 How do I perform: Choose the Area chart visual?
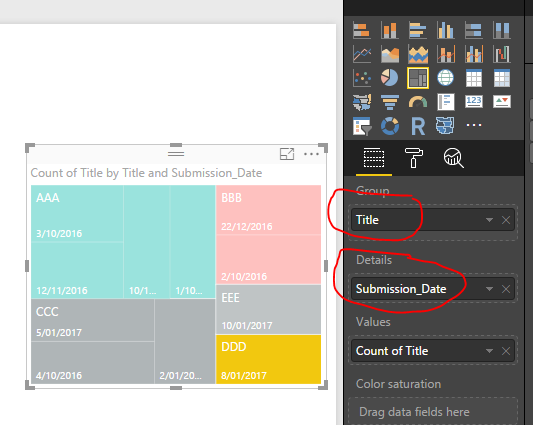(390, 54)
